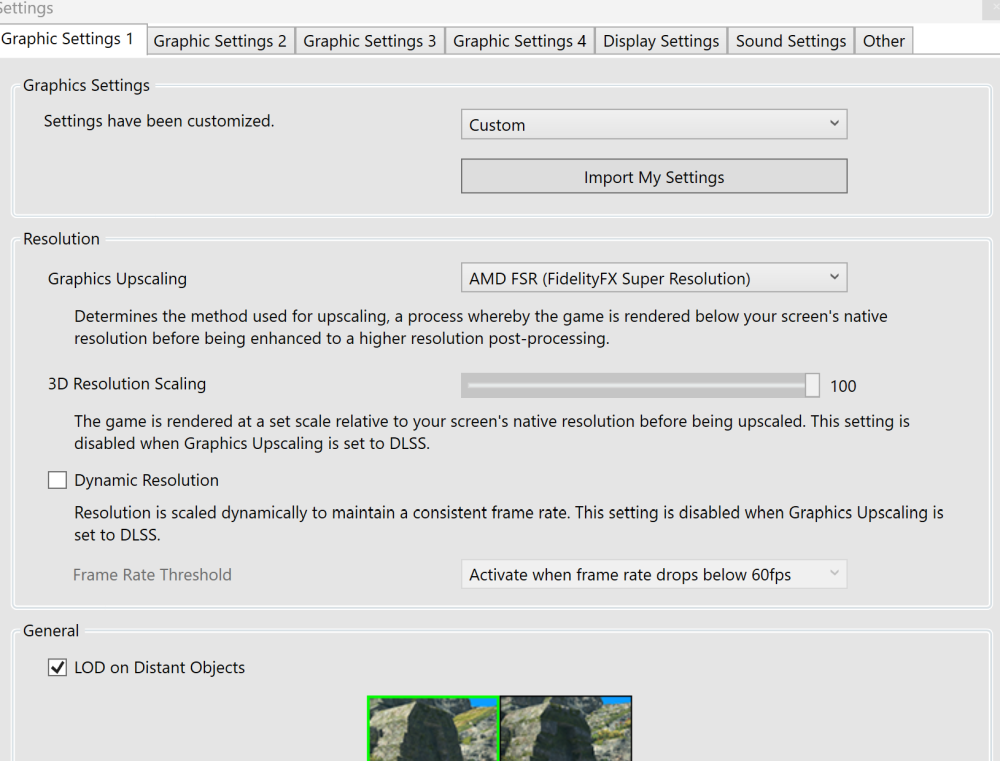Viewport: 1000px width, 761px height.
Task: Switch to the Graphic Settings 2 tab
Action: (220, 41)
